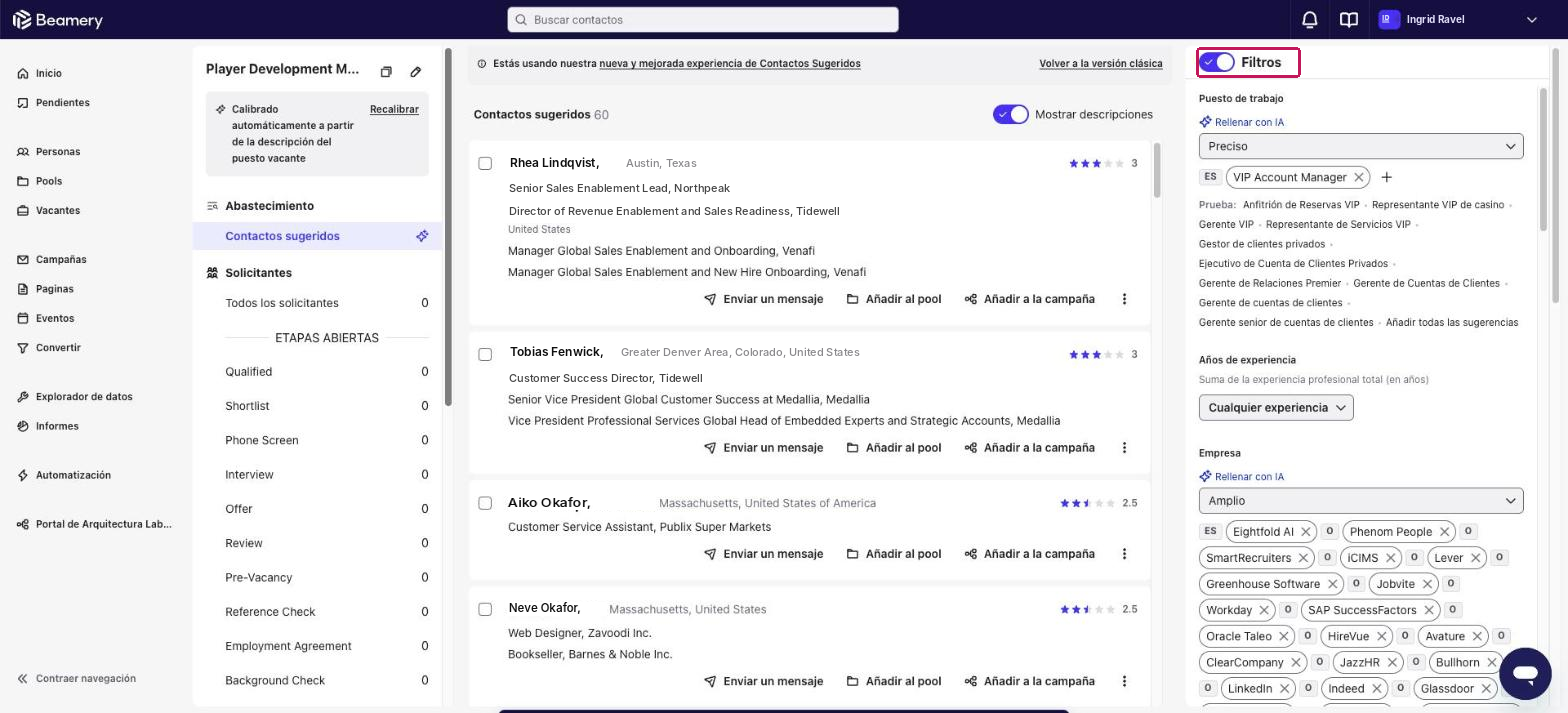
Task: Open Pendientes in sidebar
Action: [53, 103]
